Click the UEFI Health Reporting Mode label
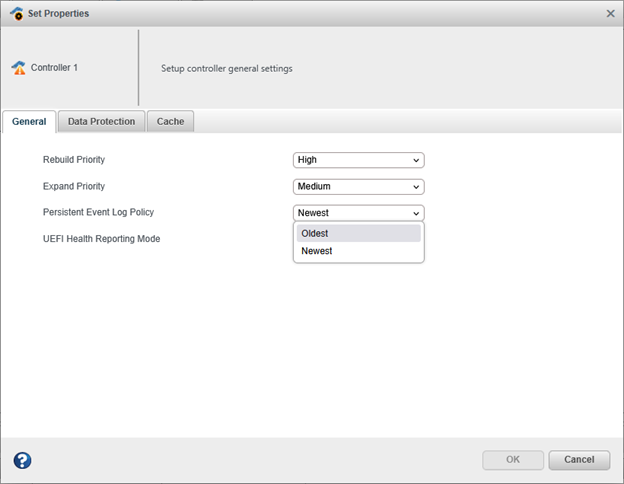 tap(101, 239)
